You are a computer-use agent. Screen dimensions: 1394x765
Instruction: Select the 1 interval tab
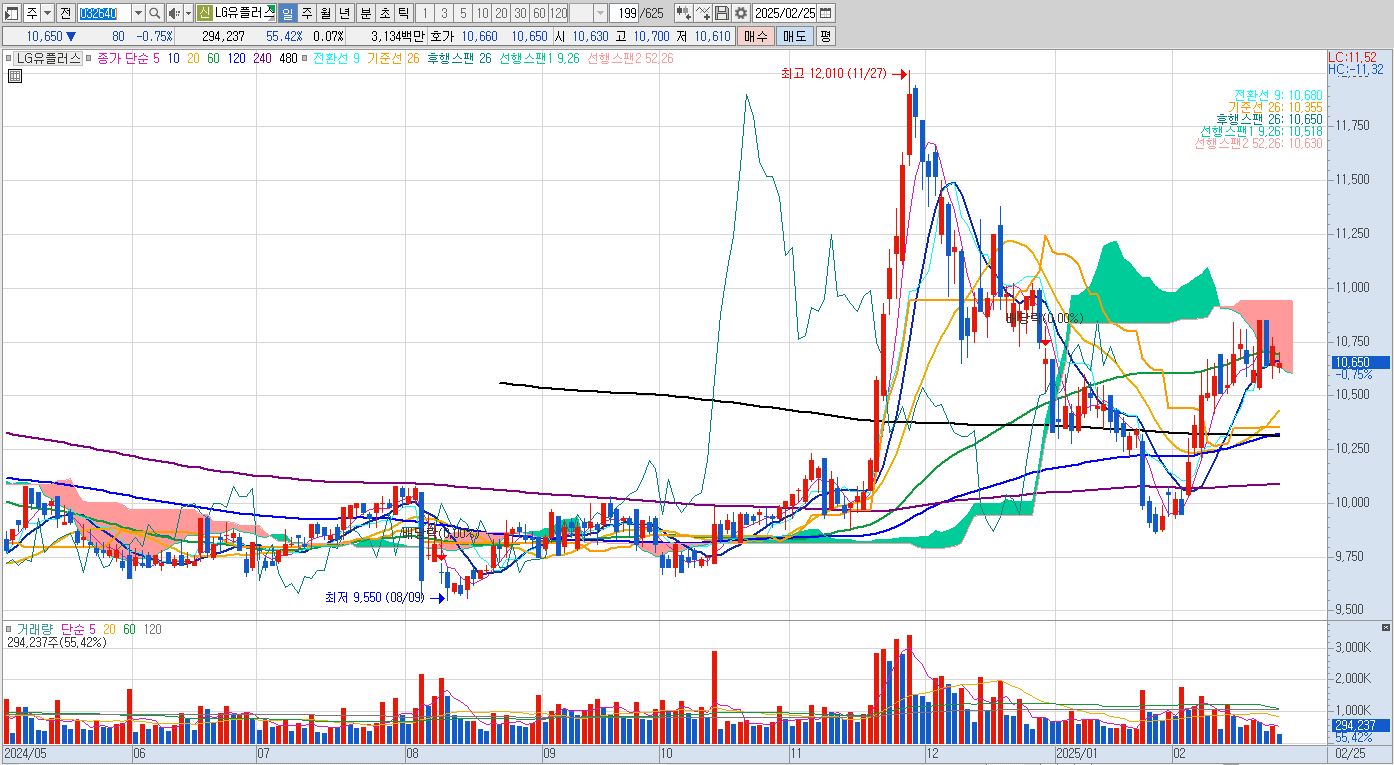click(425, 13)
